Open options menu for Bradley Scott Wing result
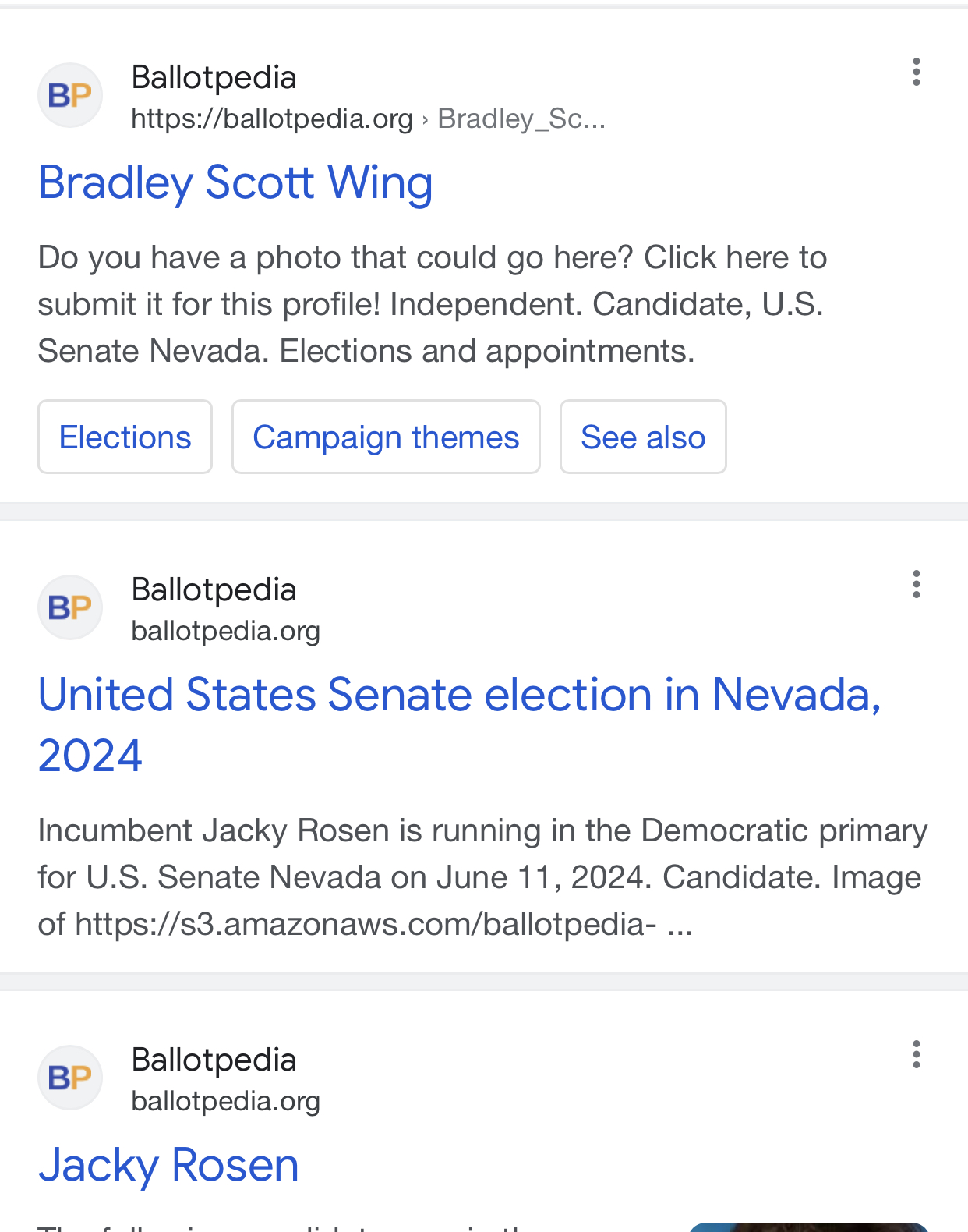 pyautogui.click(x=917, y=72)
